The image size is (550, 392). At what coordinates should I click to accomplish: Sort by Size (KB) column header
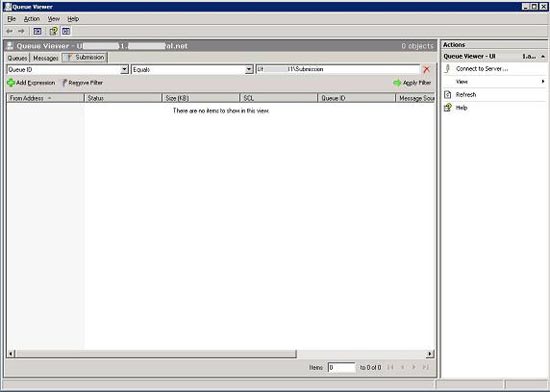[x=201, y=98]
